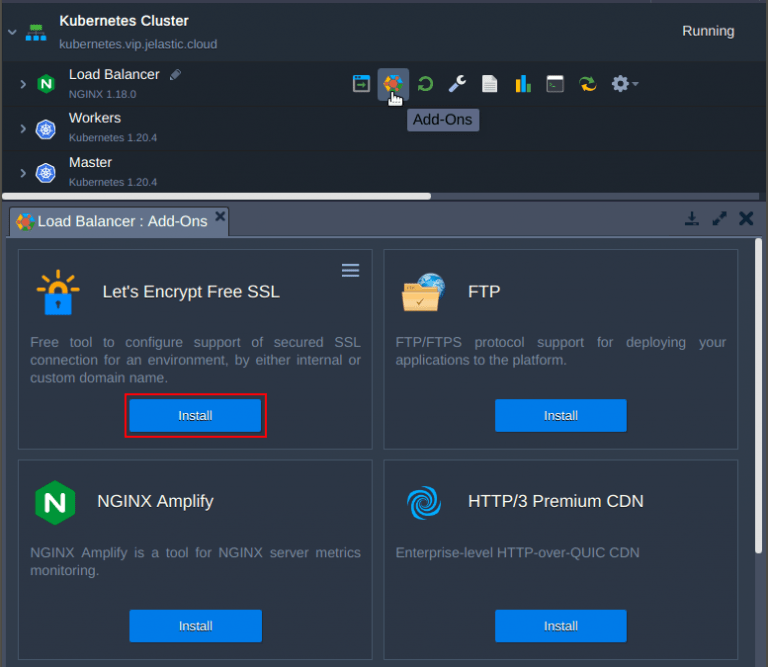Image resolution: width=768 pixels, height=667 pixels.
Task: Click the Workers layer name
Action: [95, 118]
